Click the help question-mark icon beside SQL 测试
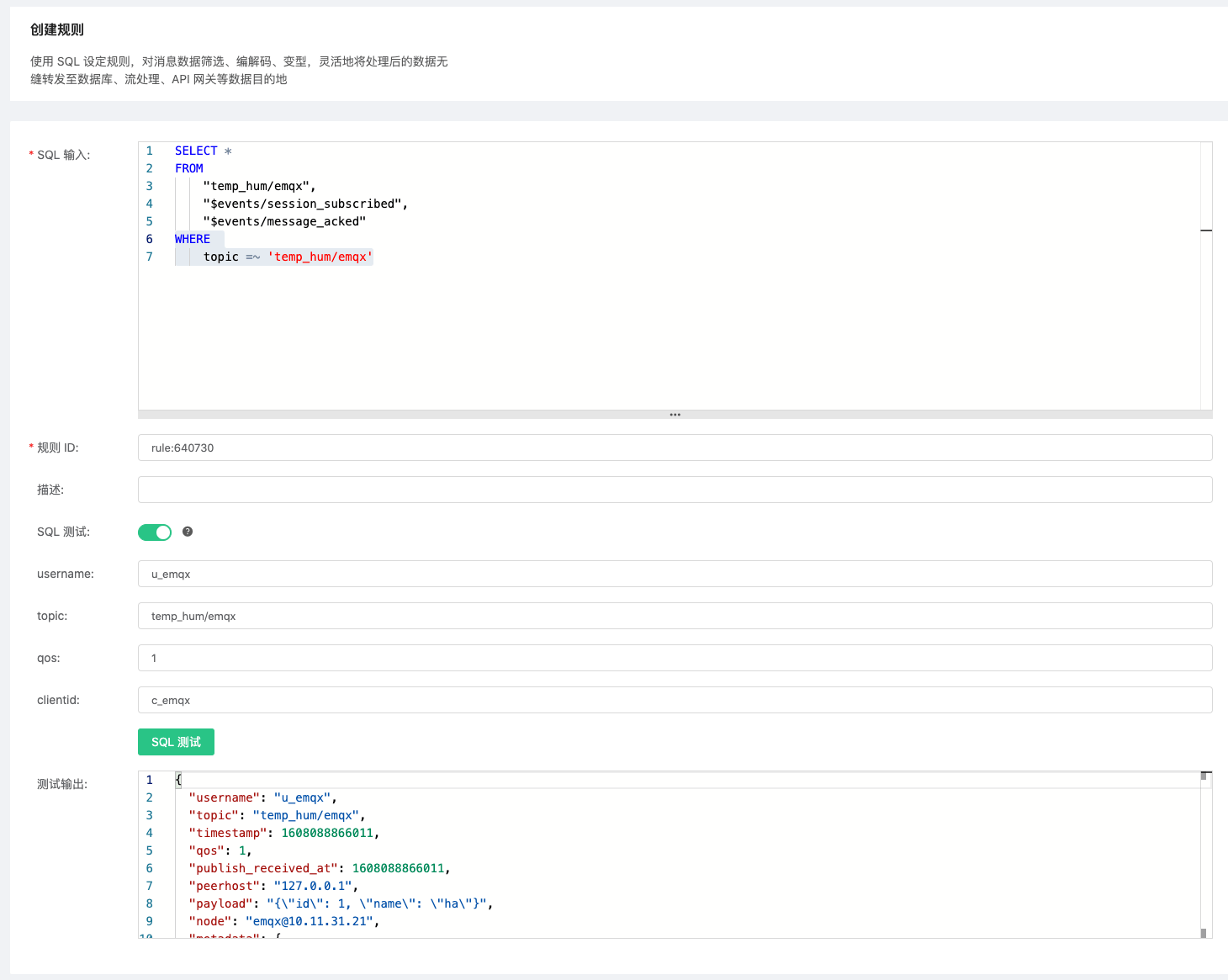This screenshot has width=1228, height=980. click(x=188, y=532)
